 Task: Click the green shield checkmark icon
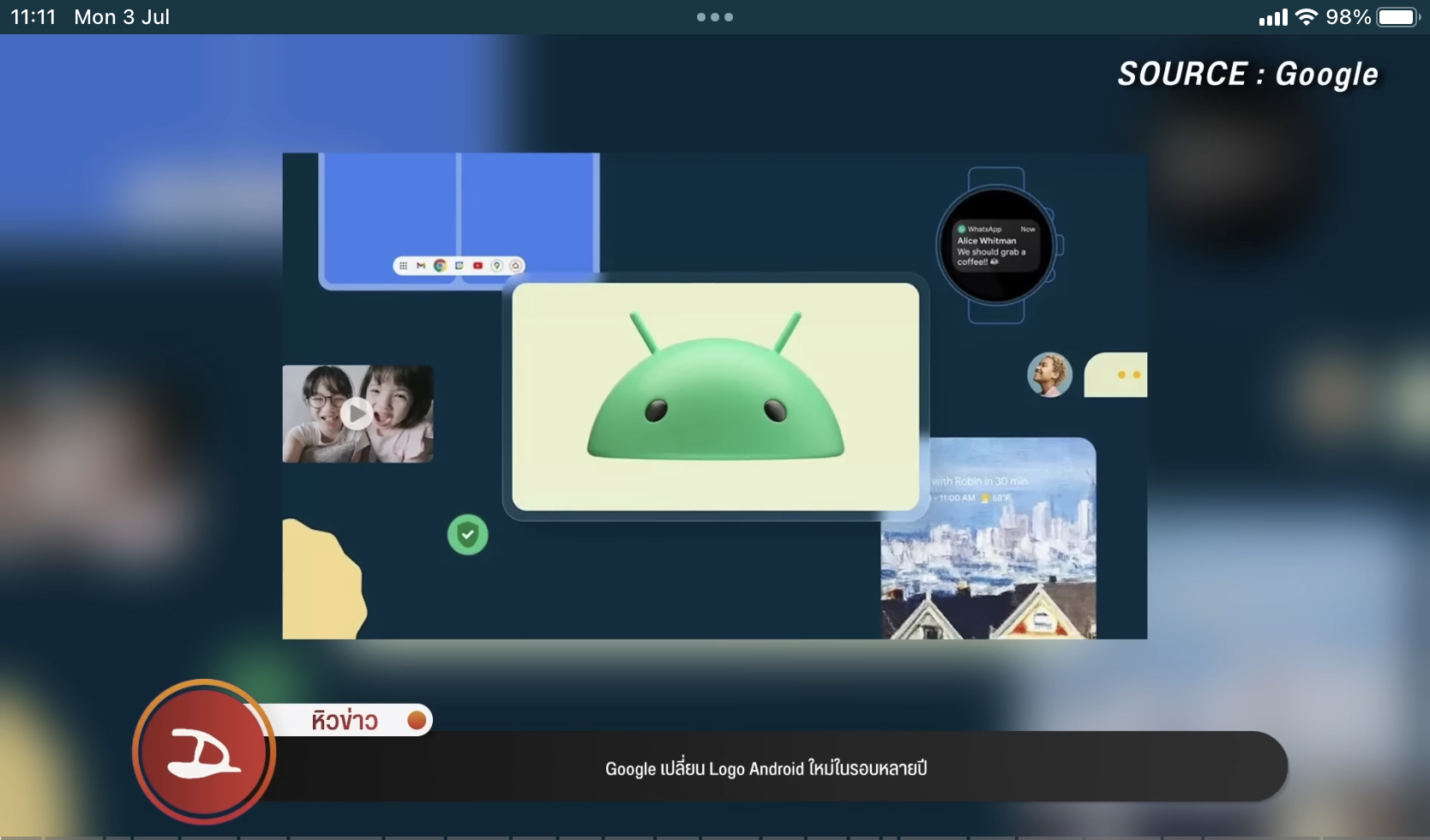(x=468, y=535)
